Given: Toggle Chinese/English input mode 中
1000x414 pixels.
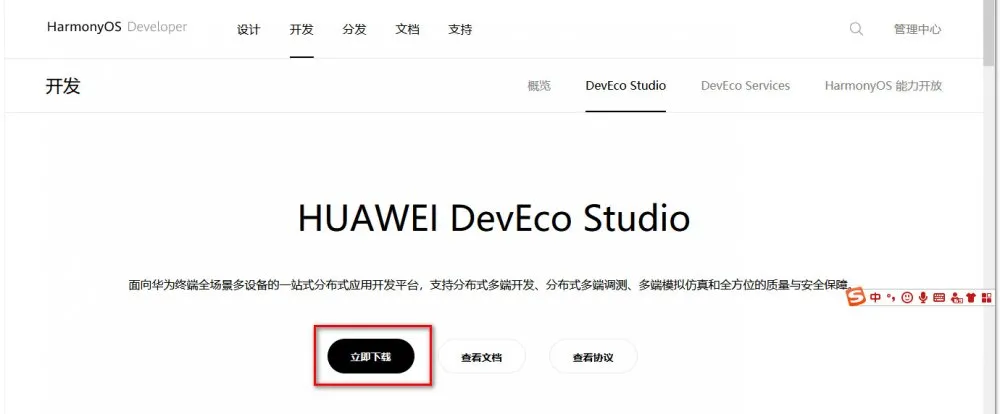Looking at the screenshot, I should (876, 297).
